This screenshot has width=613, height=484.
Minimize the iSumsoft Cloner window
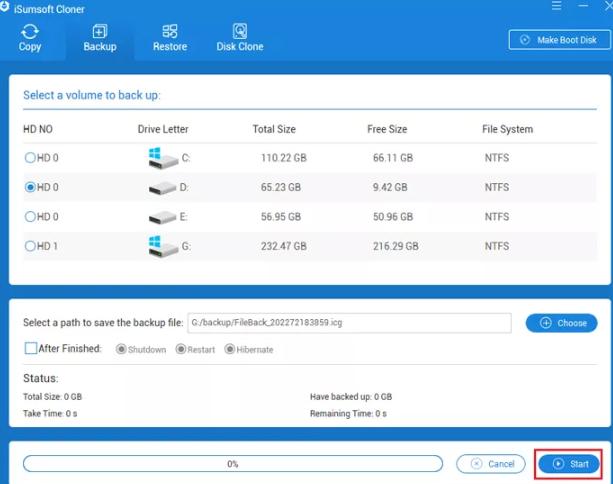(583, 6)
